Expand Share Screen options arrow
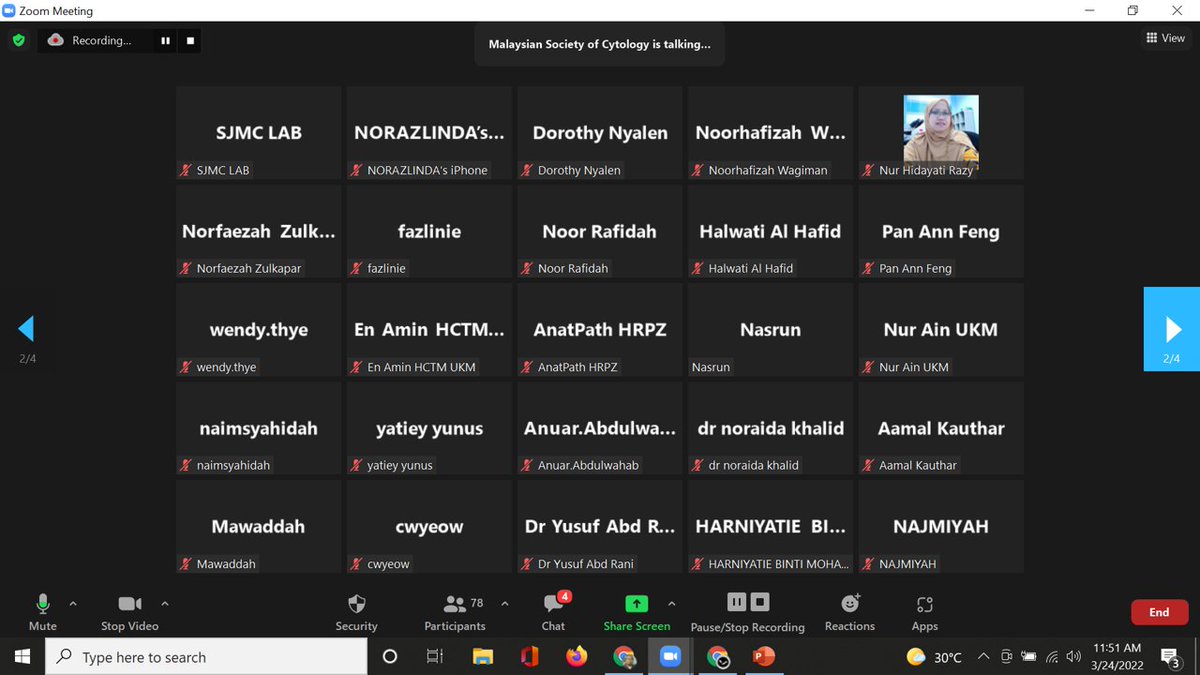This screenshot has height=675, width=1200. [671, 604]
